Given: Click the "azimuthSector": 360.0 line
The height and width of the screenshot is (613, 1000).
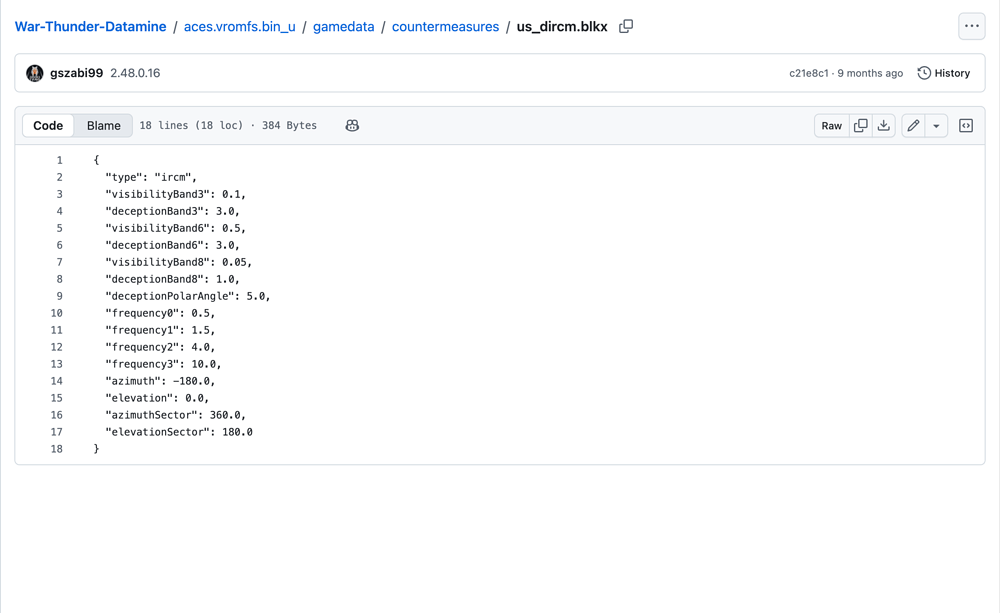Looking at the screenshot, I should [175, 415].
